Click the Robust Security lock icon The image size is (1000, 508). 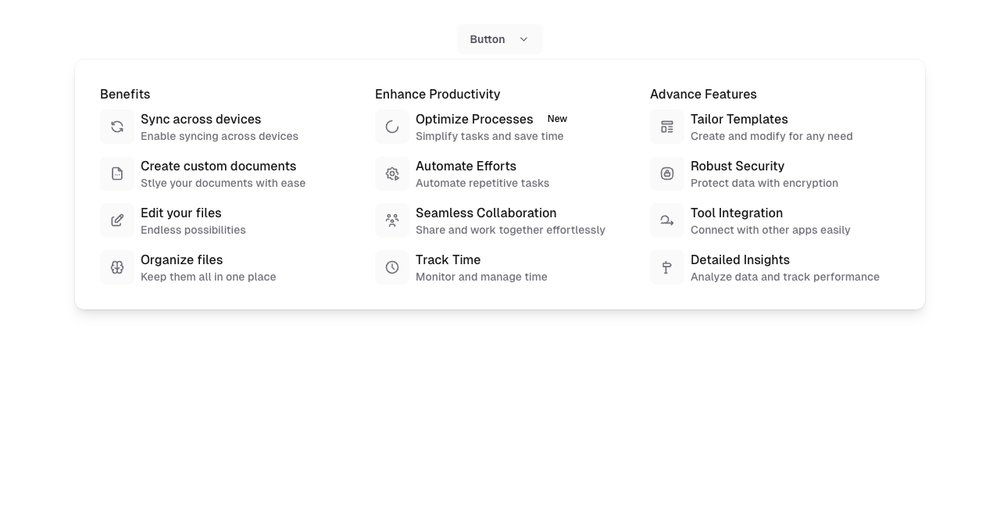pos(667,174)
